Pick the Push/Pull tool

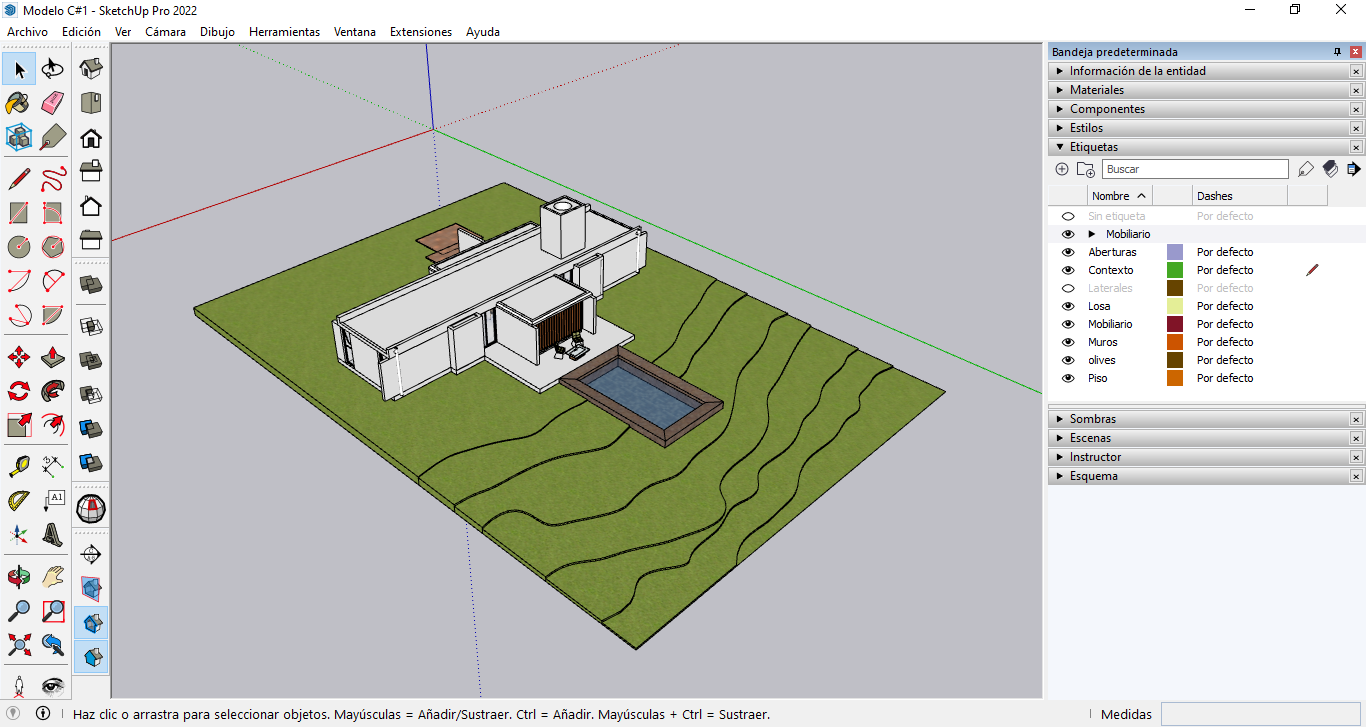click(x=53, y=357)
